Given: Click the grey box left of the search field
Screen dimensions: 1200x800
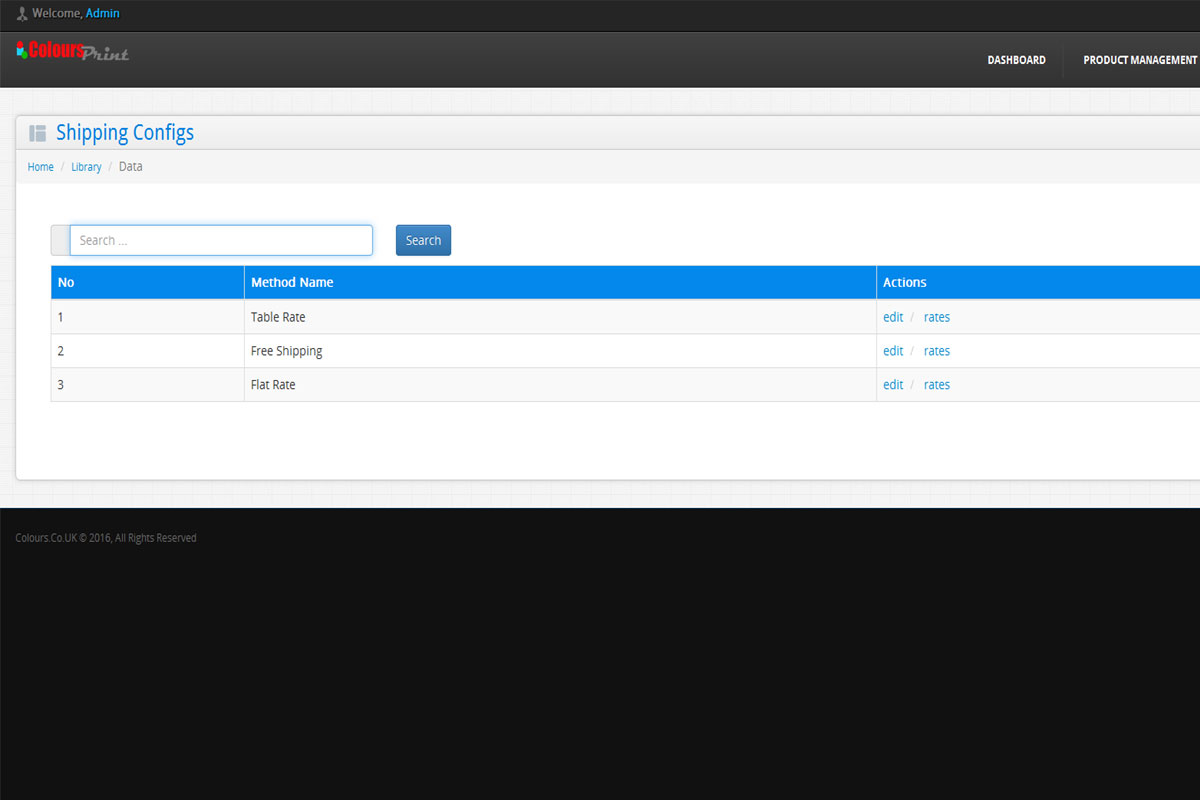Looking at the screenshot, I should (x=60, y=240).
